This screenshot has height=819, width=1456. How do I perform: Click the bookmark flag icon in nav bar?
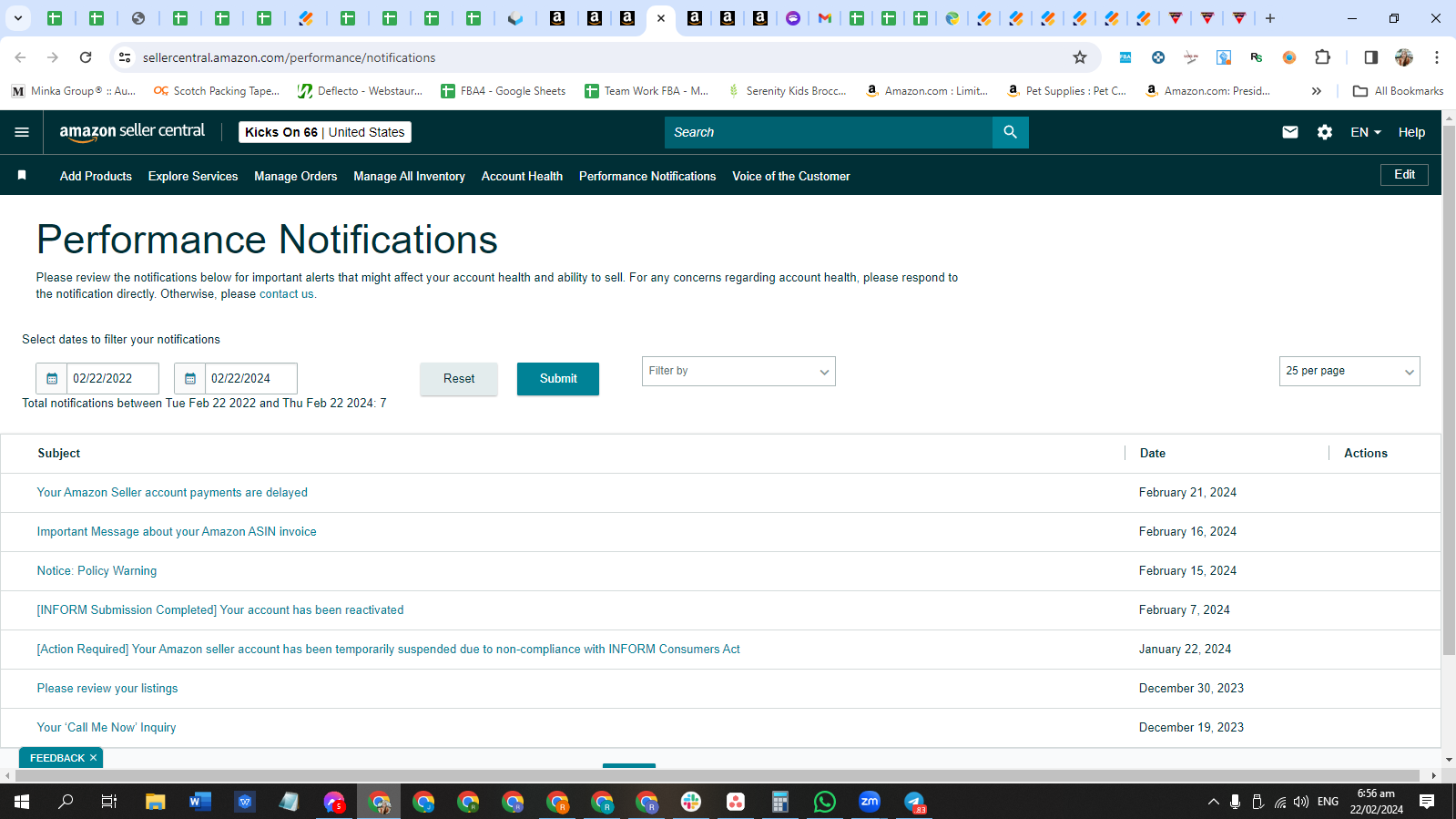22,175
